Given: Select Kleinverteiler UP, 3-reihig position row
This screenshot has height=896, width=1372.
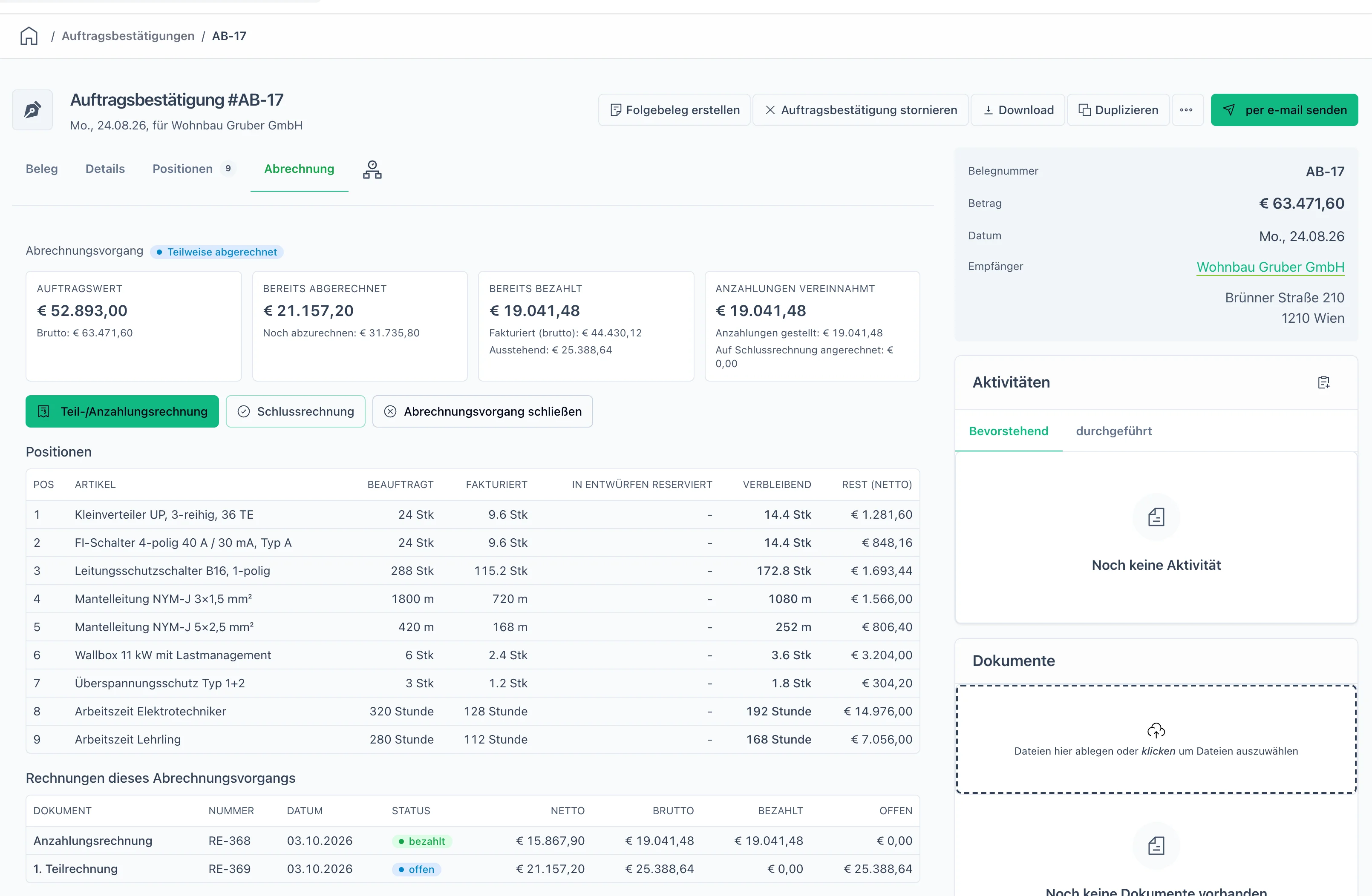Looking at the screenshot, I should pyautogui.click(x=473, y=514).
